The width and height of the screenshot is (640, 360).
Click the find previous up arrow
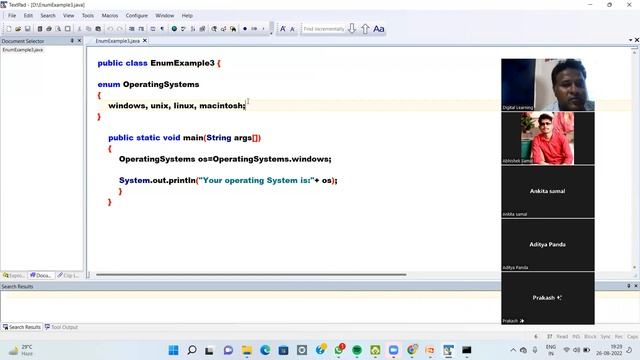(365, 29)
